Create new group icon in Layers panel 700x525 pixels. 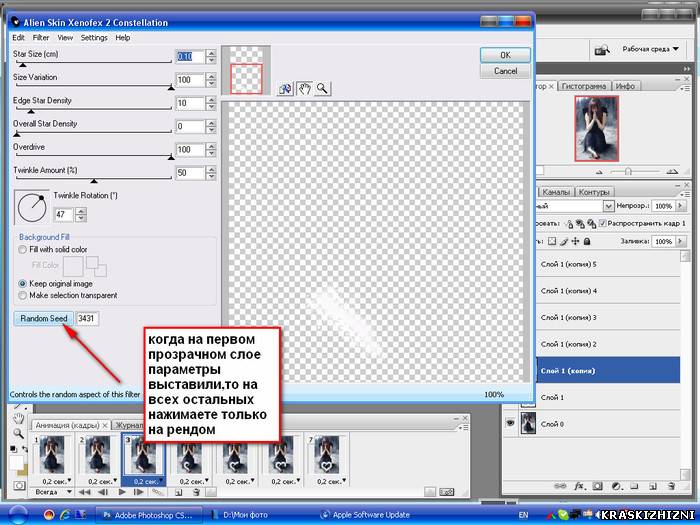[634, 486]
